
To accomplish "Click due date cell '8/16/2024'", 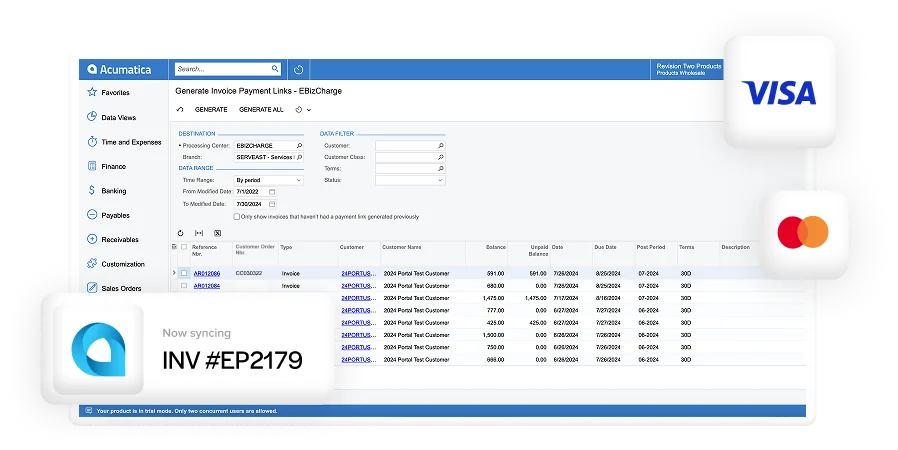I will [x=608, y=298].
